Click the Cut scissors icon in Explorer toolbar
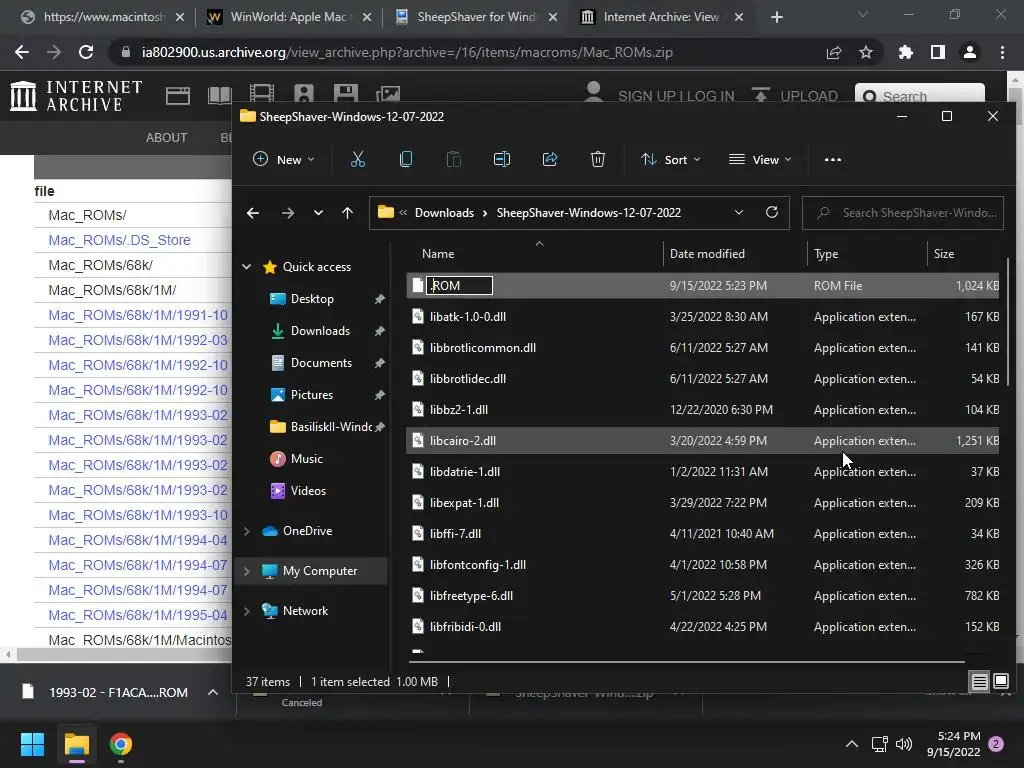Screen dimensions: 1024x768 click(x=358, y=159)
